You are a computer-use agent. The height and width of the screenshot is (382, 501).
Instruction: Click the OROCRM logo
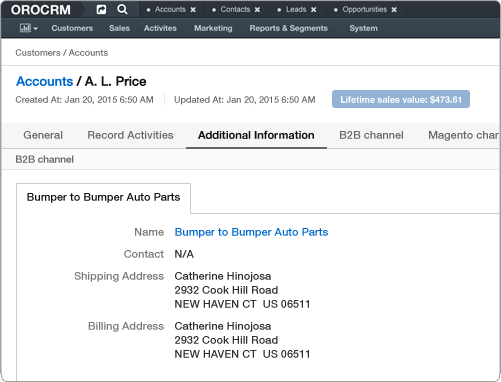tap(41, 10)
